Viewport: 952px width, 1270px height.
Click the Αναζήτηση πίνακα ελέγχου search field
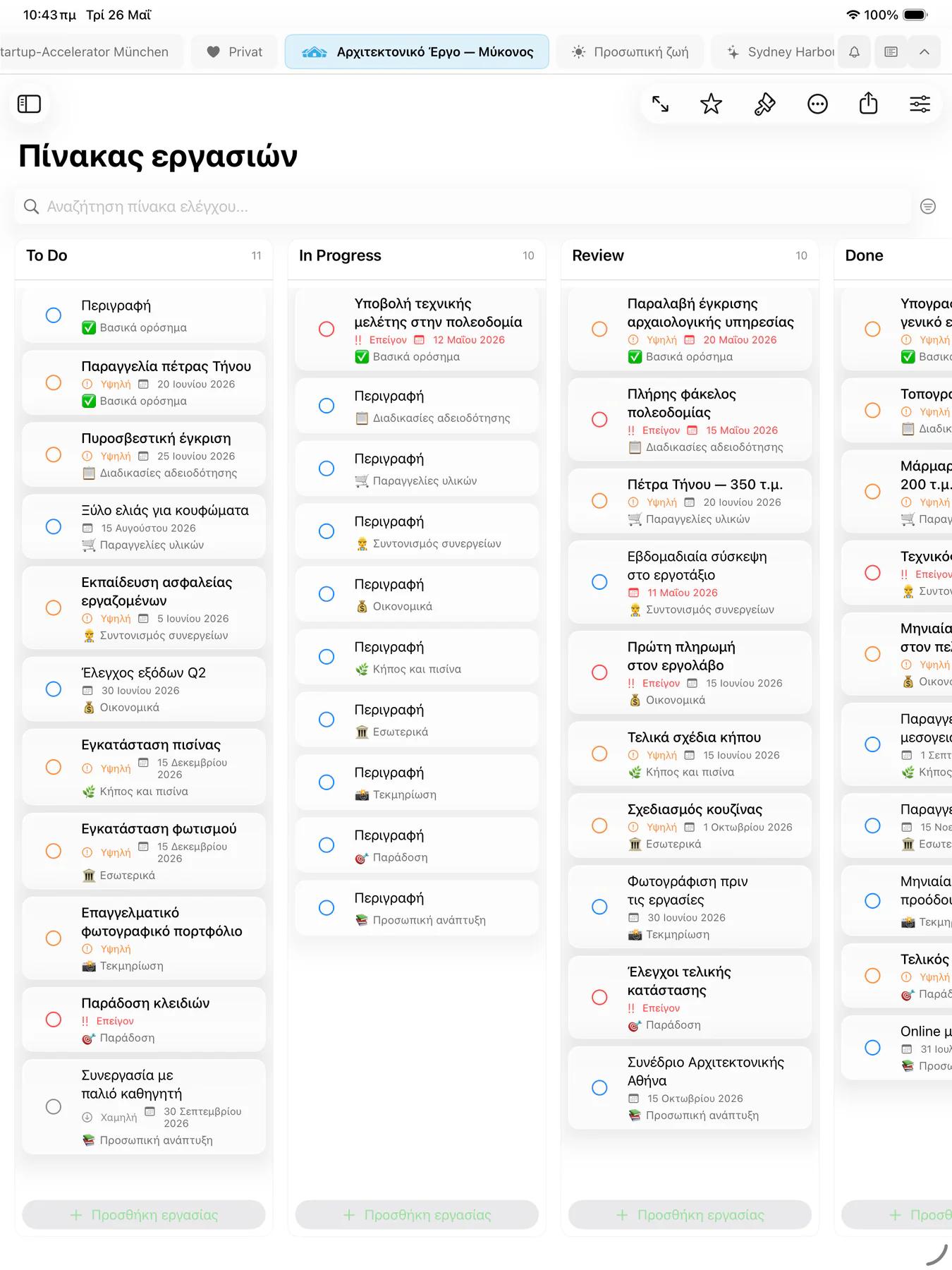[x=463, y=206]
